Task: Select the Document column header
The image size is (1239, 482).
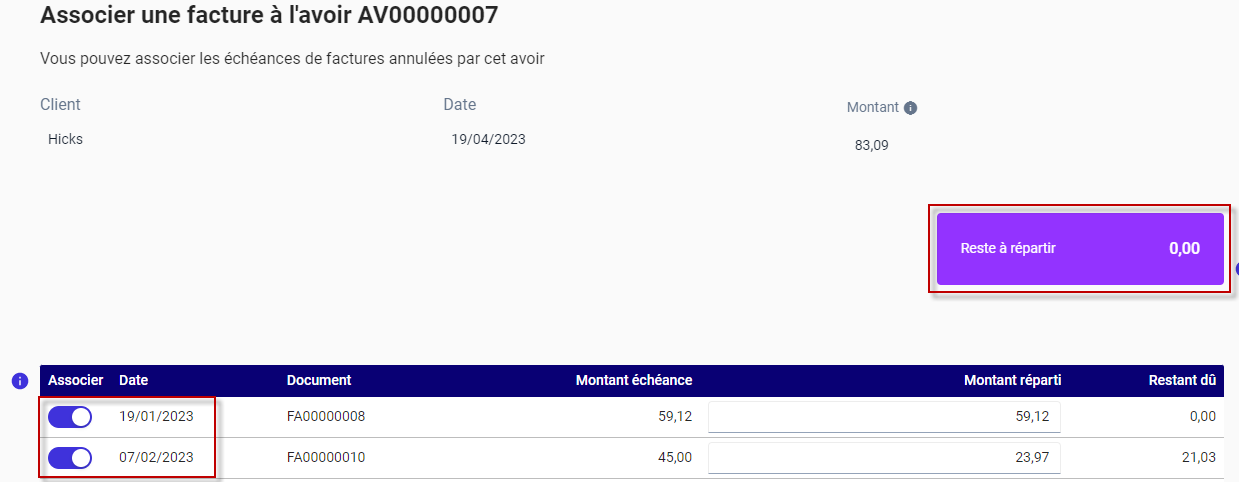Action: 319,380
